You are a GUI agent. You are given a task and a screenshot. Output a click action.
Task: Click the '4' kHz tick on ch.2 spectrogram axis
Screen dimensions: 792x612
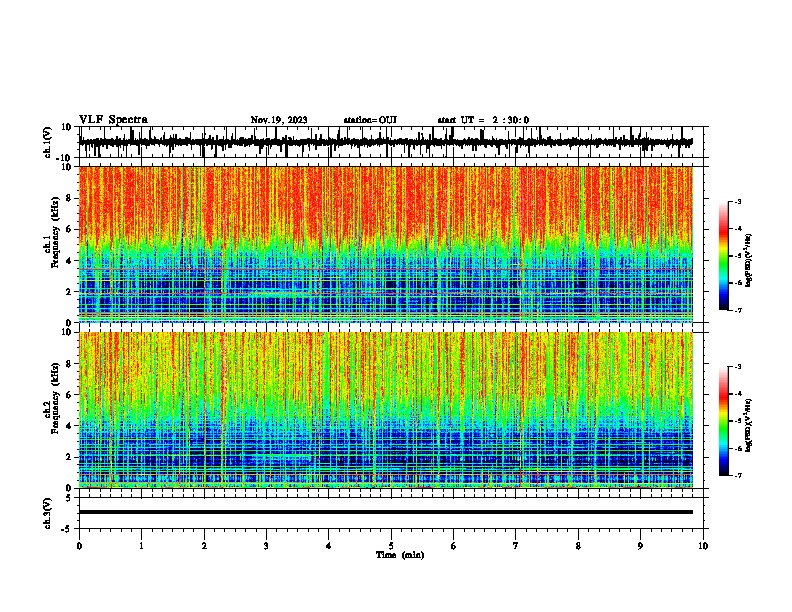[70, 426]
